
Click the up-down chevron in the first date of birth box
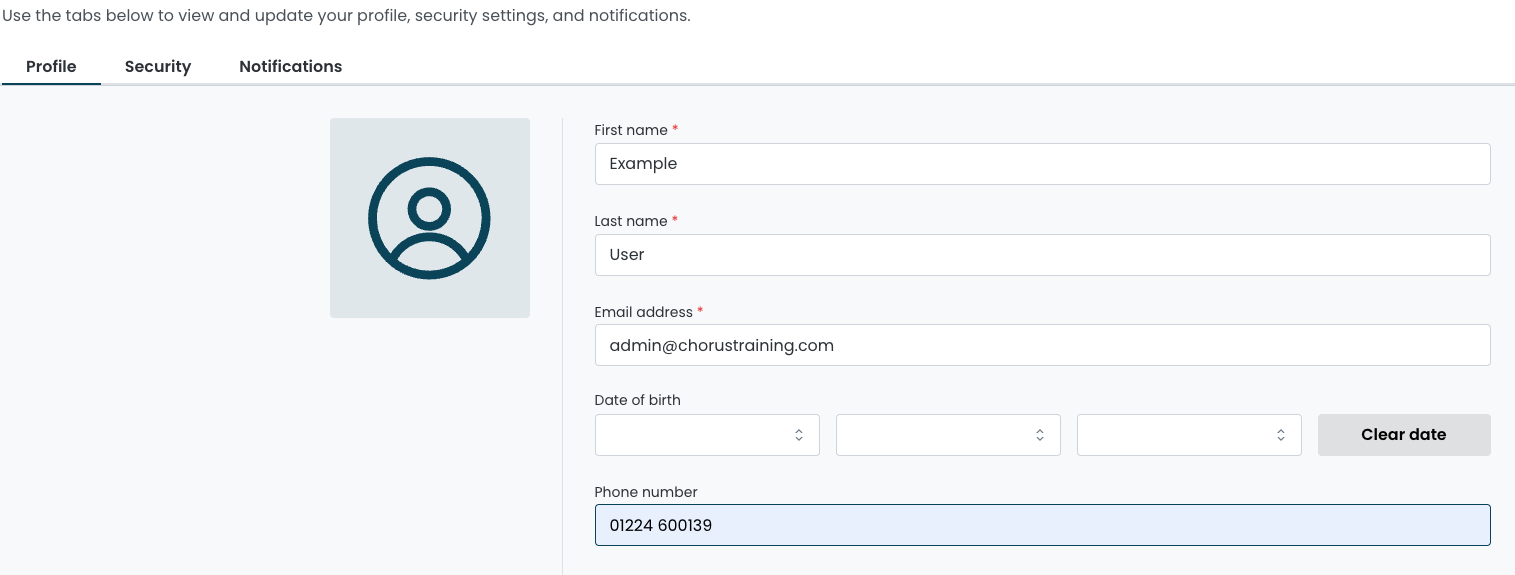(x=798, y=435)
